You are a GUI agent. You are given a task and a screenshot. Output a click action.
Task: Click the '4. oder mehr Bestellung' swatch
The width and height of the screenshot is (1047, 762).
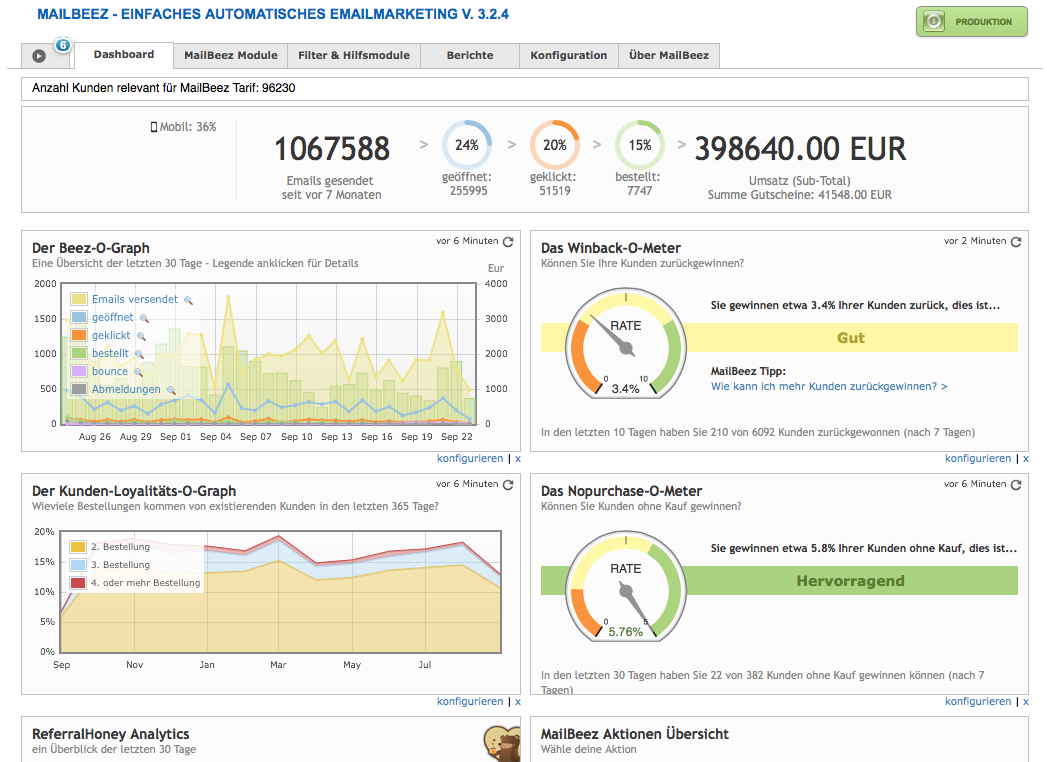pyautogui.click(x=78, y=583)
